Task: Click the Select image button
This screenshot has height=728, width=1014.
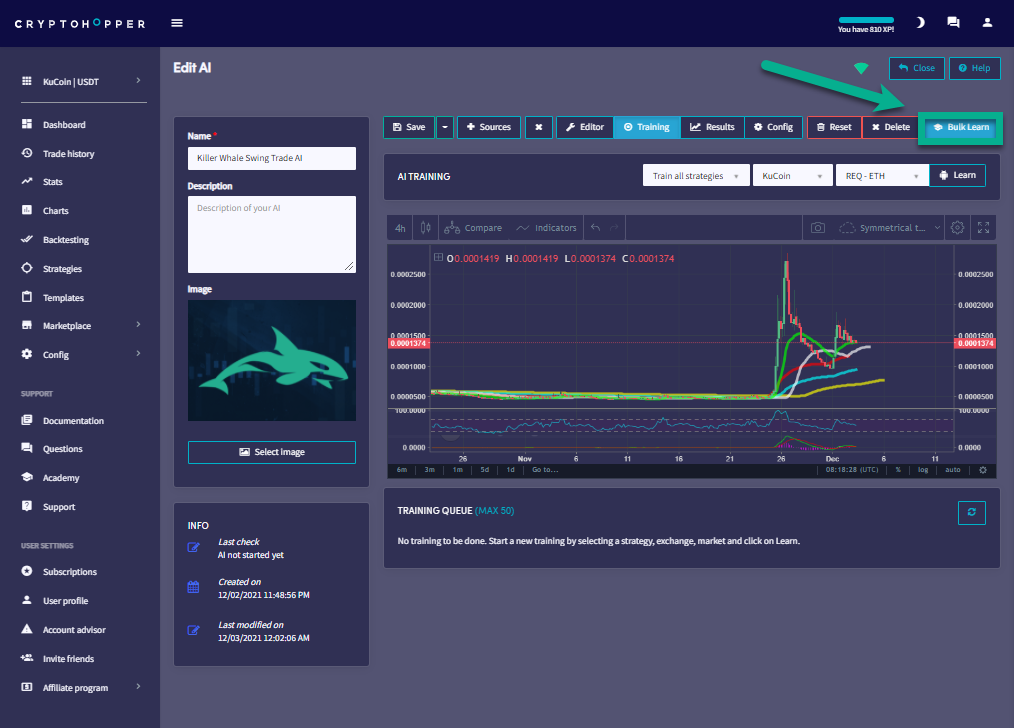Action: click(271, 452)
